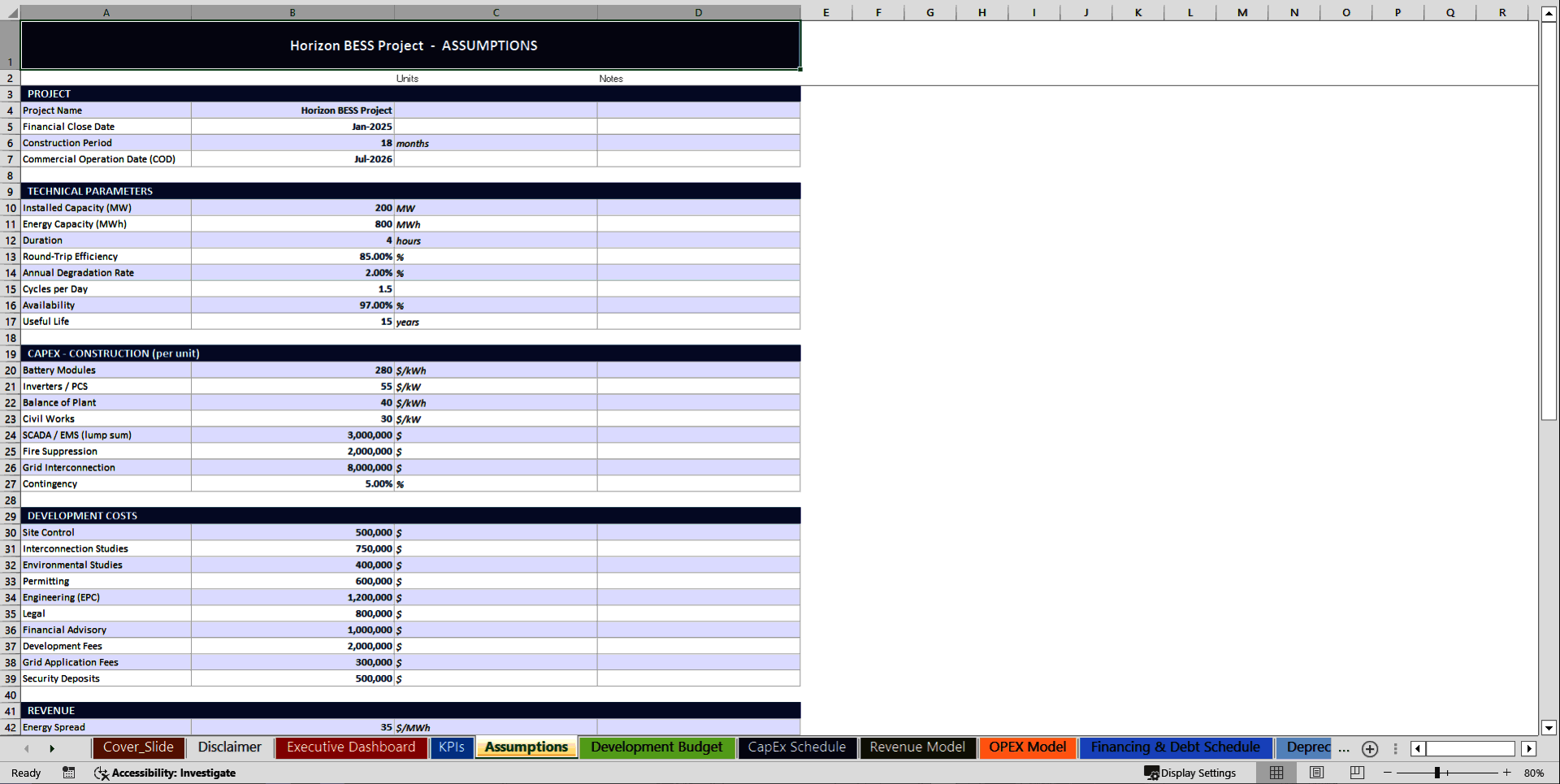The height and width of the screenshot is (784, 1560).
Task: Open the All Sheets list icon
Action: [x=1396, y=748]
